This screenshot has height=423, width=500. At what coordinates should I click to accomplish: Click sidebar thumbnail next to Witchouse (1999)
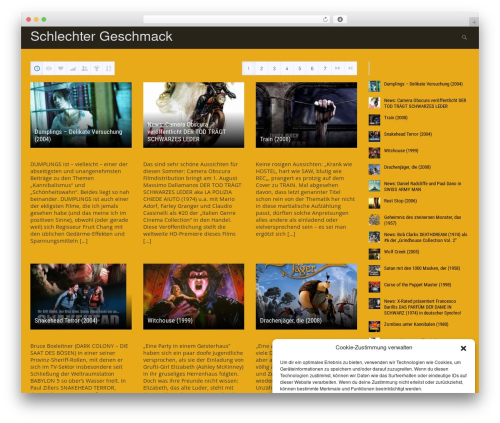[374, 153]
